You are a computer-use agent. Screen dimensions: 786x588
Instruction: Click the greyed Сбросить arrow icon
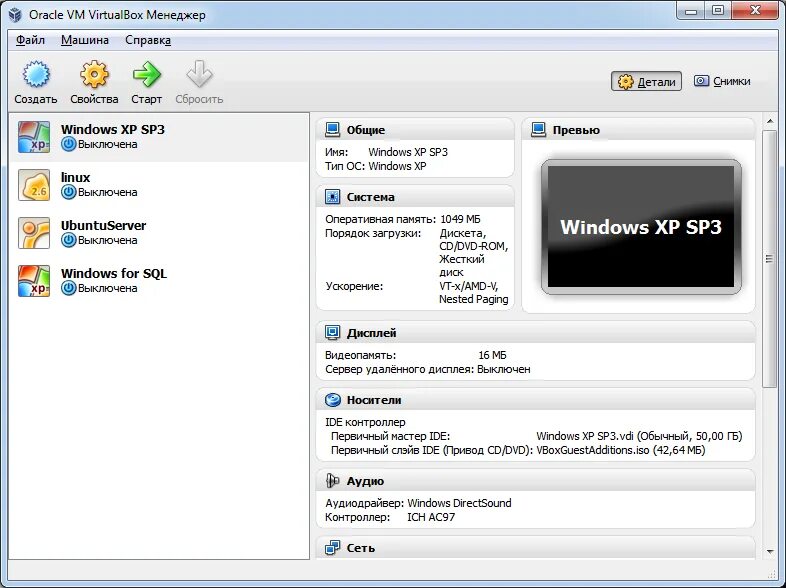coord(199,74)
